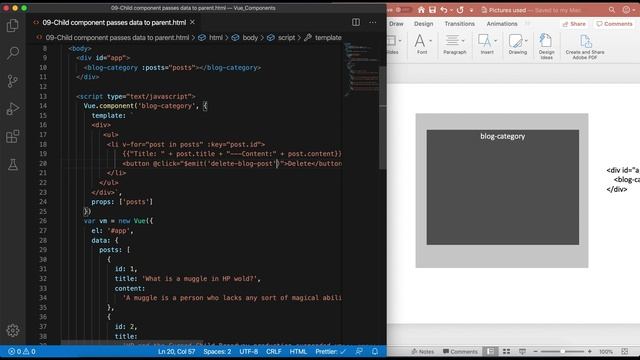Open errors and warnings in status bar
Viewport: 640px width, 360px height.
click(x=22, y=351)
